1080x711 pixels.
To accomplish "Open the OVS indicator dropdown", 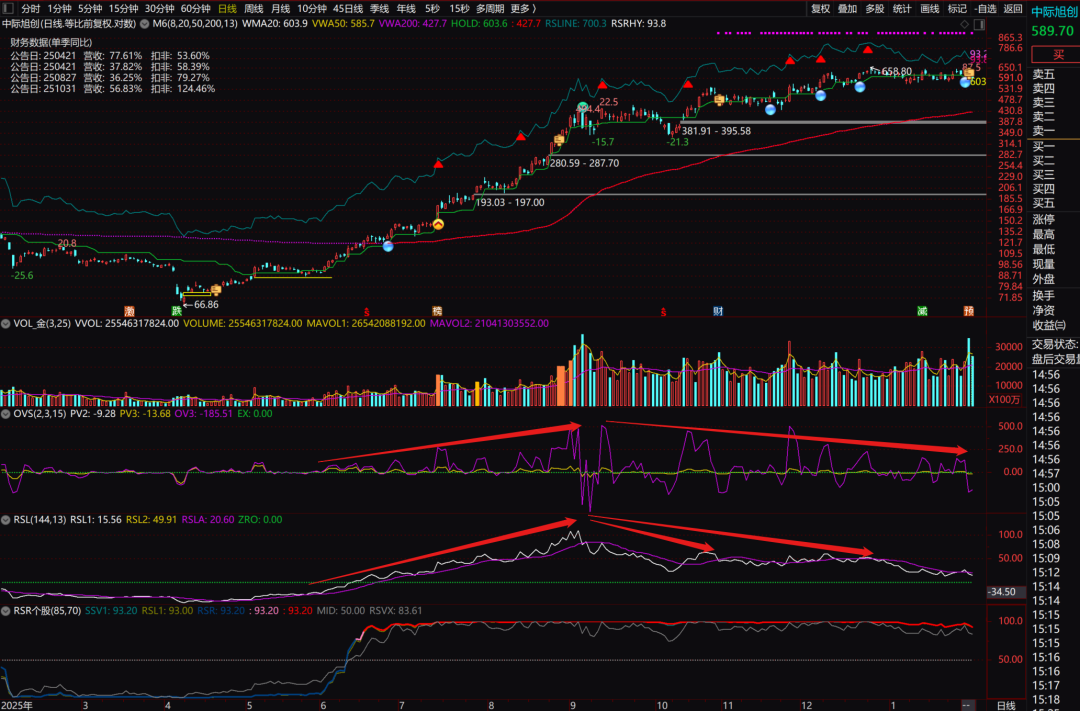I will pos(6,414).
